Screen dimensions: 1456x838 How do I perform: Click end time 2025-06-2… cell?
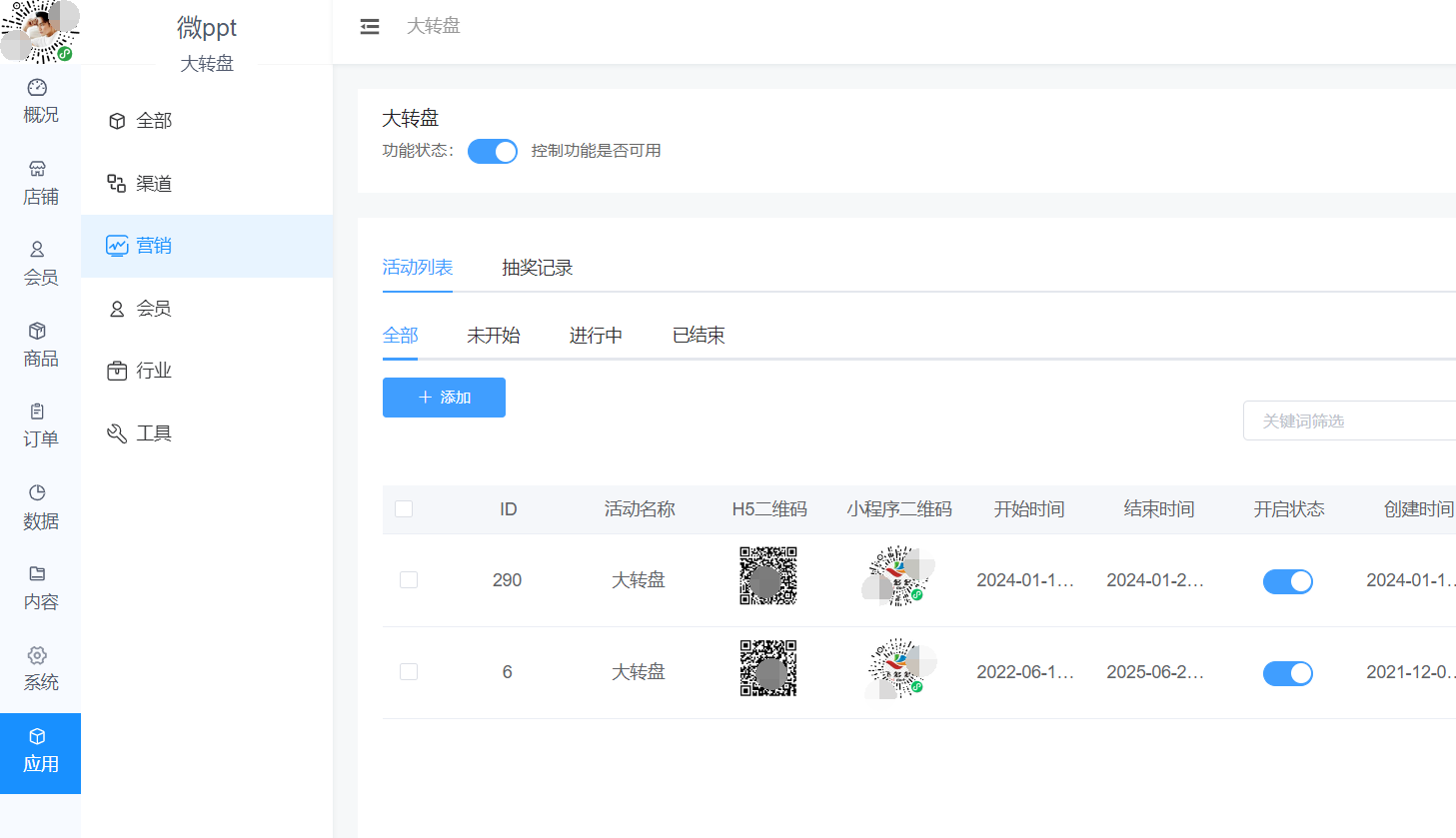pos(1155,672)
